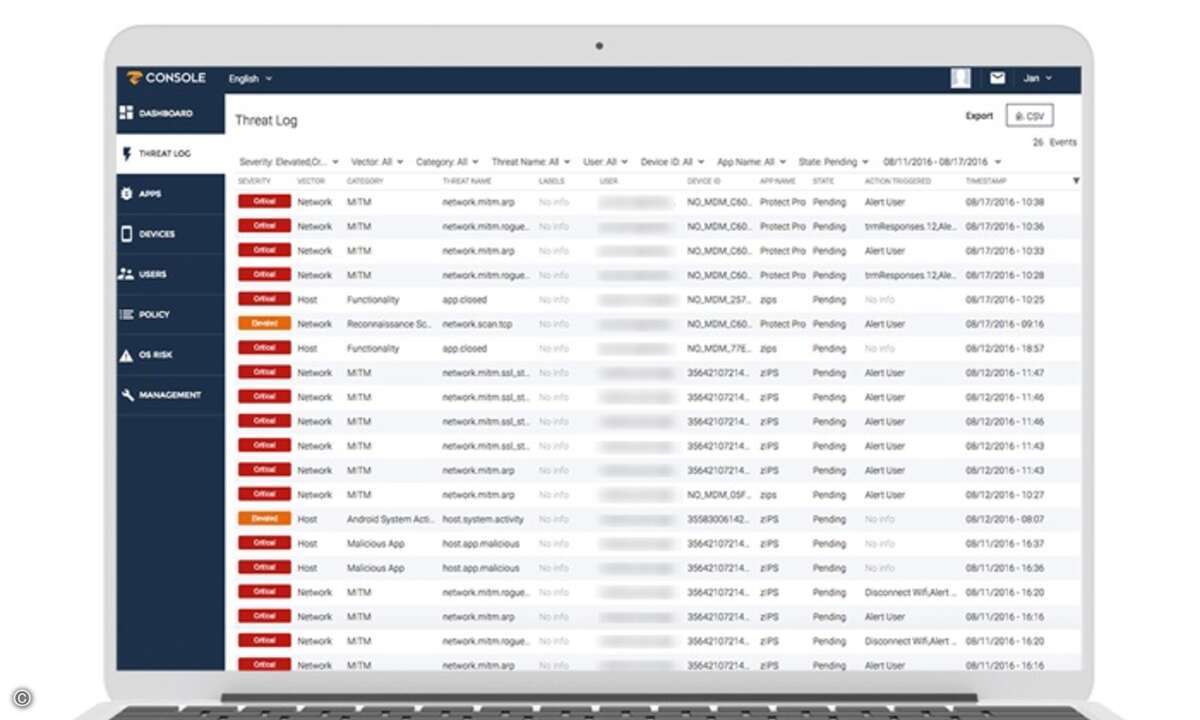Sort by the LABELS column header
1200x720 pixels.
552,181
